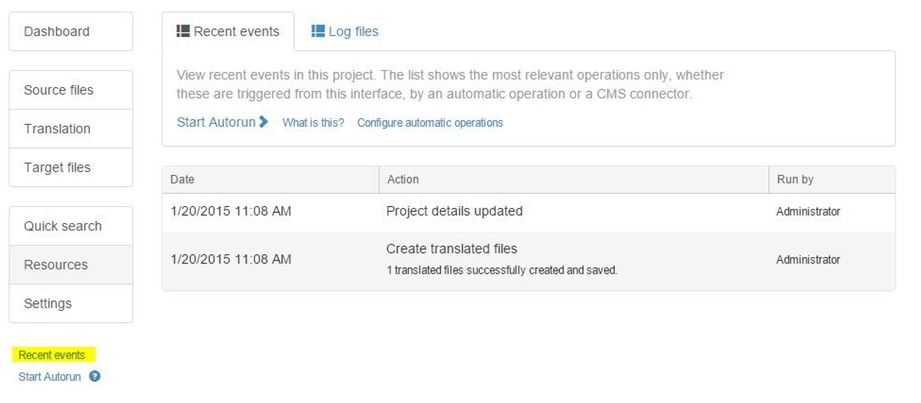Click the Start Autorun link in main panel

tap(216, 122)
